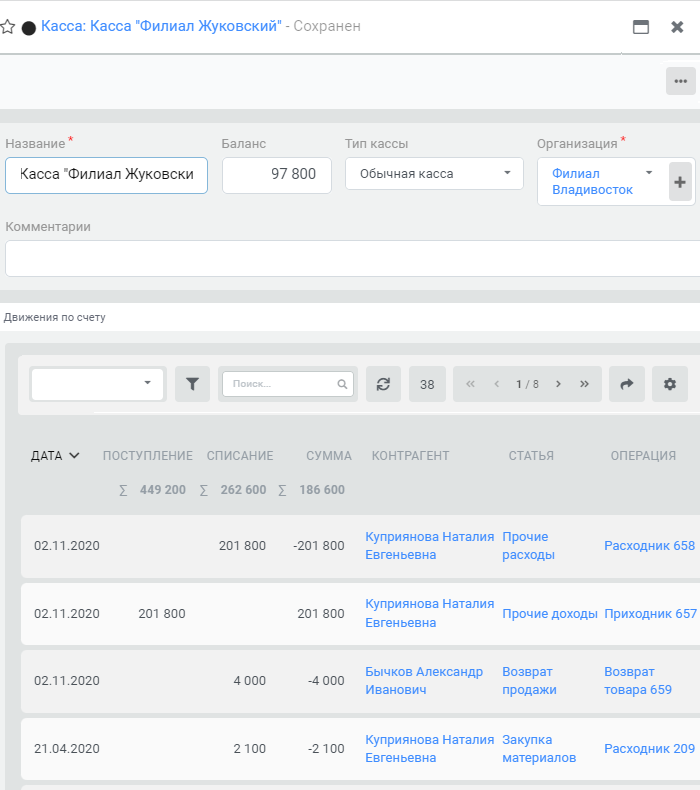Image resolution: width=700 pixels, height=790 pixels.
Task: Click the 1 / 8 page indicator
Action: point(527,384)
